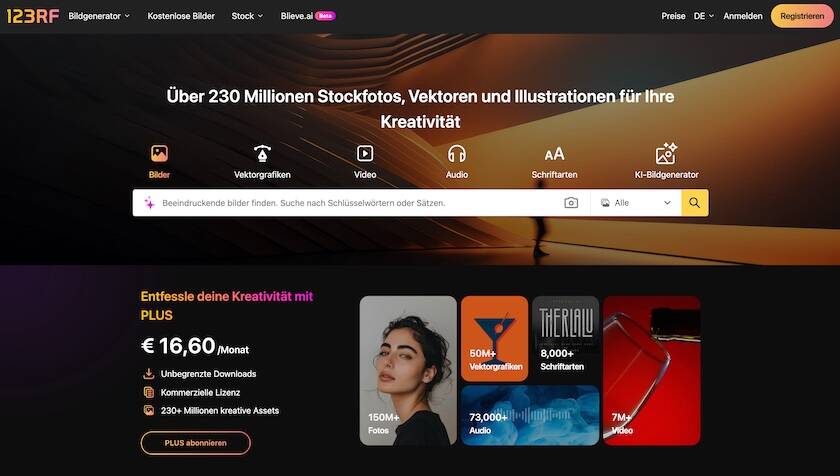The image size is (840, 476).
Task: Open the Schriftarten fonts icon
Action: click(x=554, y=154)
